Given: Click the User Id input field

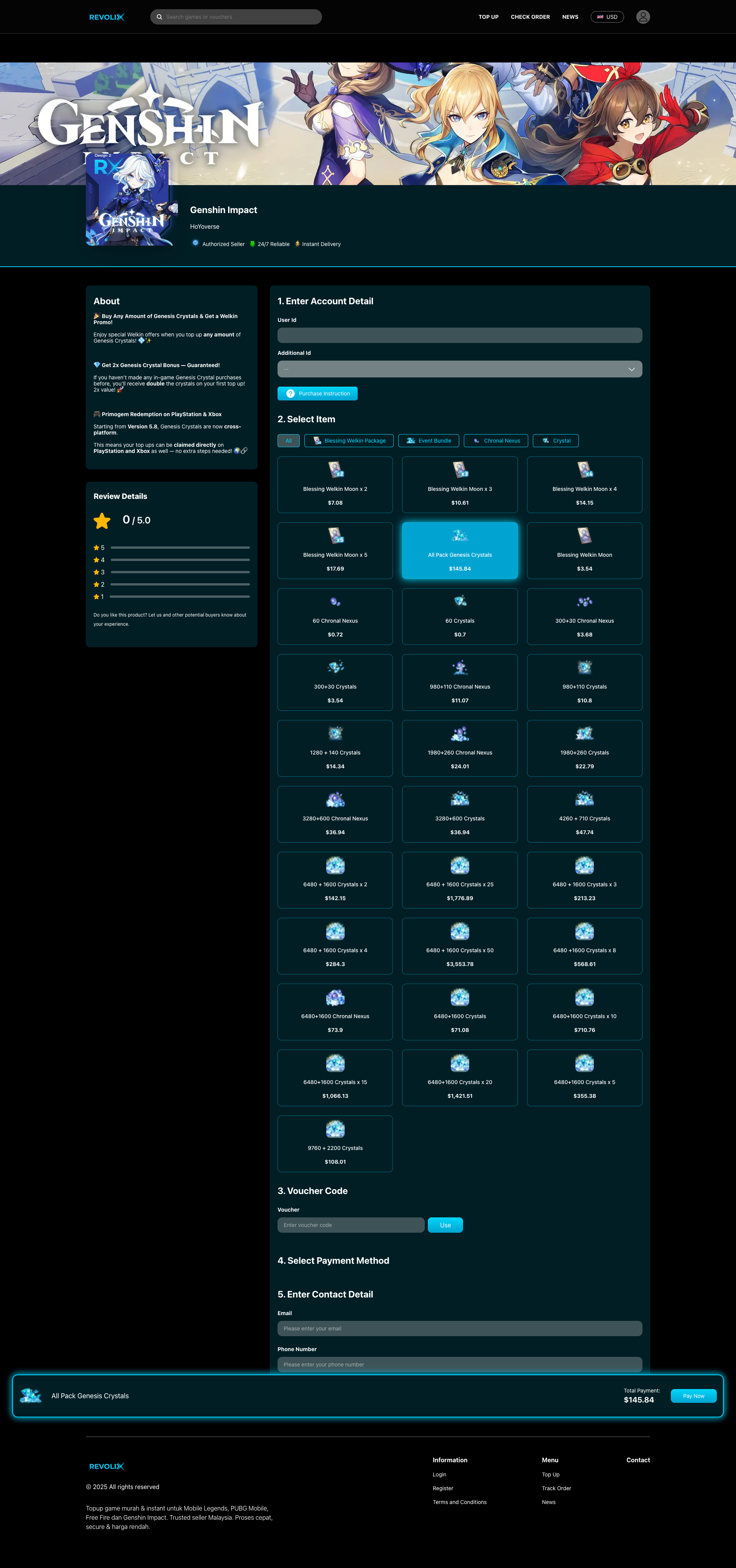Looking at the screenshot, I should (x=460, y=335).
